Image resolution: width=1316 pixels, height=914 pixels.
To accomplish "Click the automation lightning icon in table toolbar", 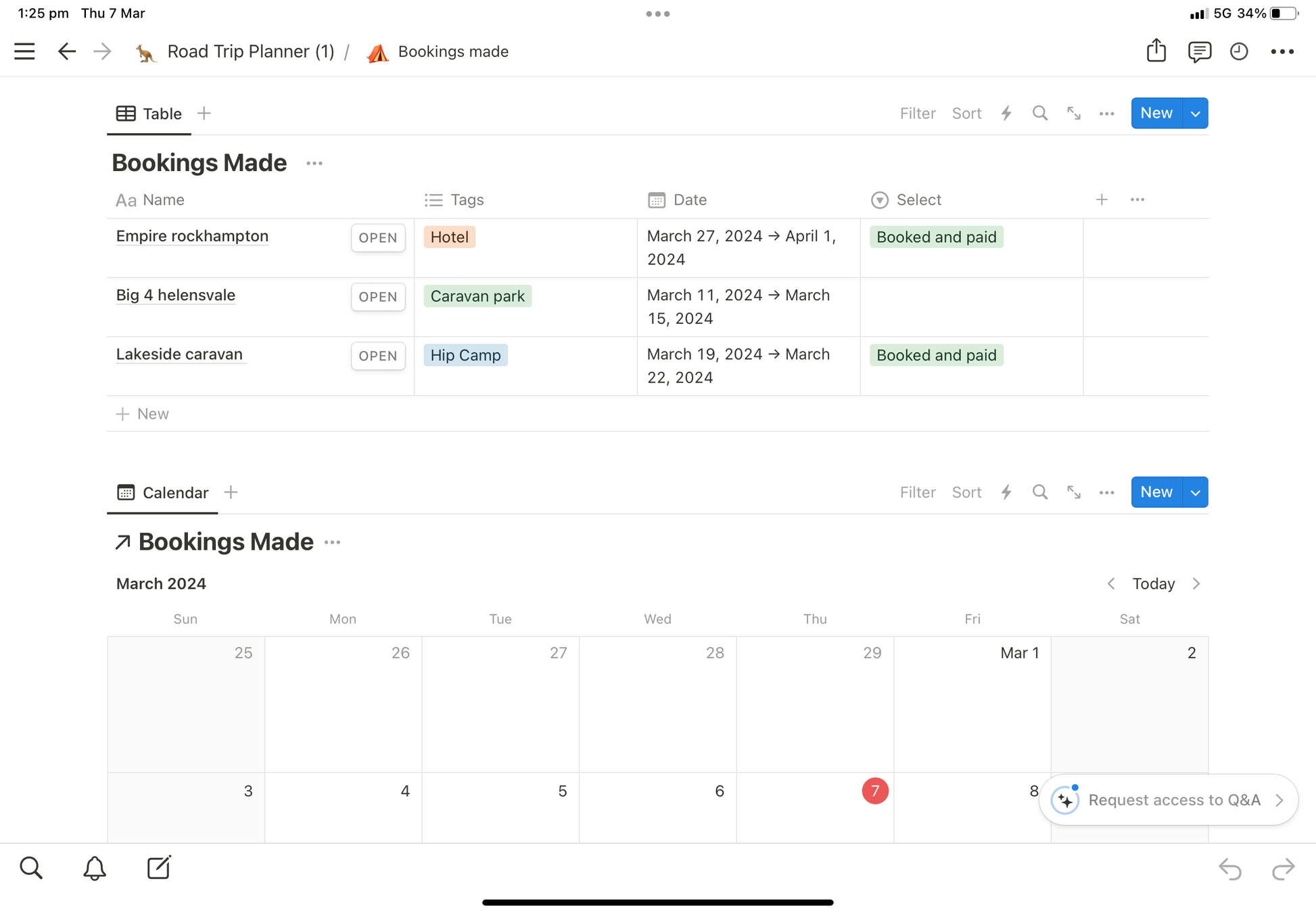I will (x=1006, y=114).
